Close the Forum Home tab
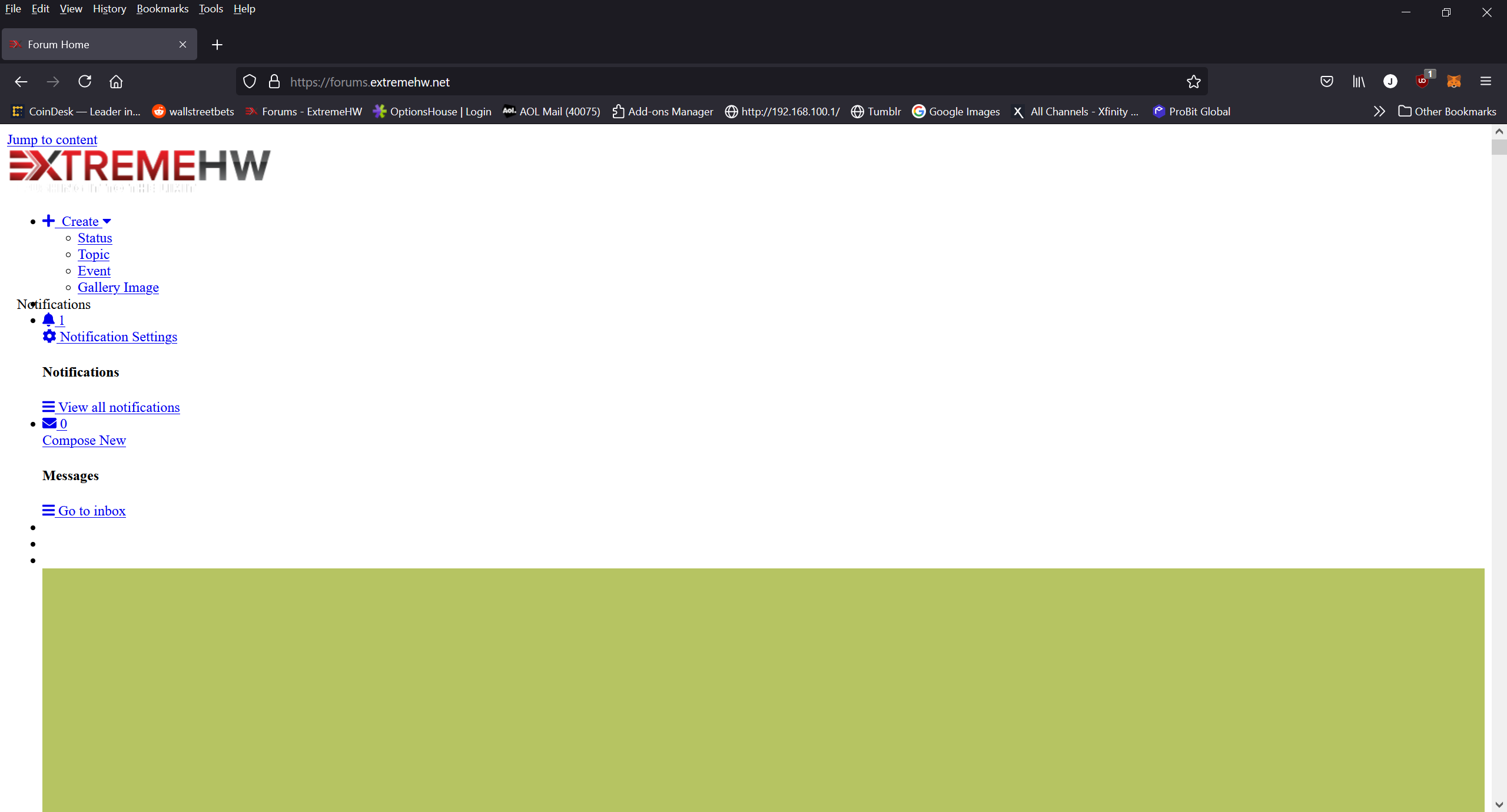 [182, 45]
